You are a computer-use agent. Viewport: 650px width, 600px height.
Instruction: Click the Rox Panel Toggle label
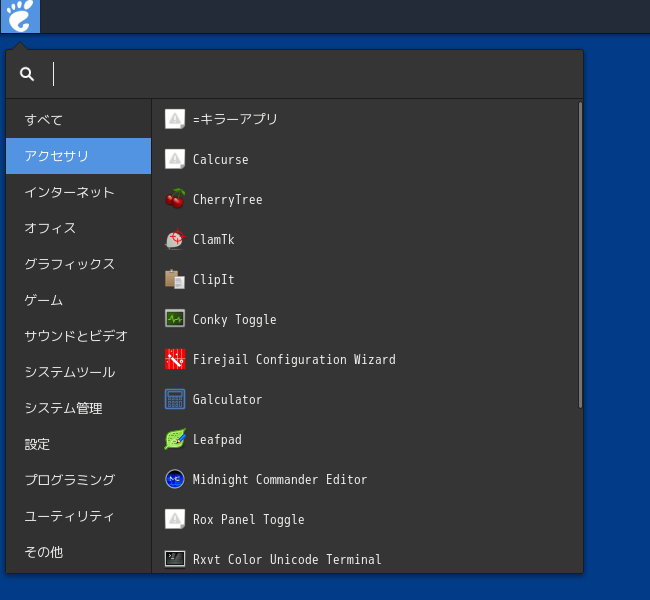[x=249, y=520]
